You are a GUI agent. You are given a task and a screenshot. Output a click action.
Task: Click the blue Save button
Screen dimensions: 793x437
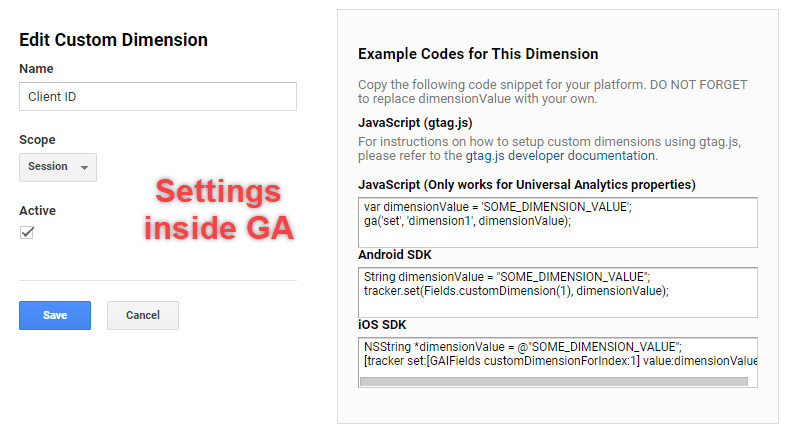[x=55, y=316]
